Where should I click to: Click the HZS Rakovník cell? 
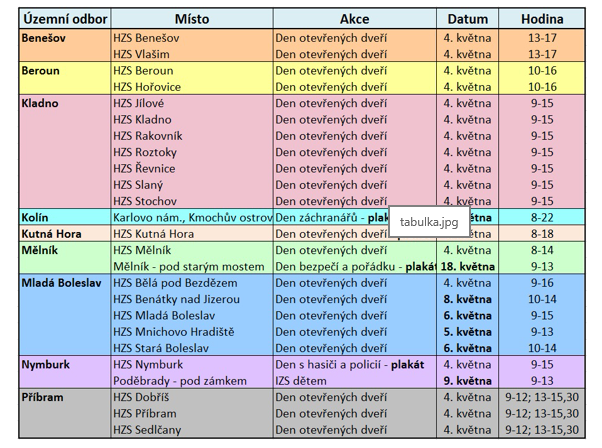point(192,136)
